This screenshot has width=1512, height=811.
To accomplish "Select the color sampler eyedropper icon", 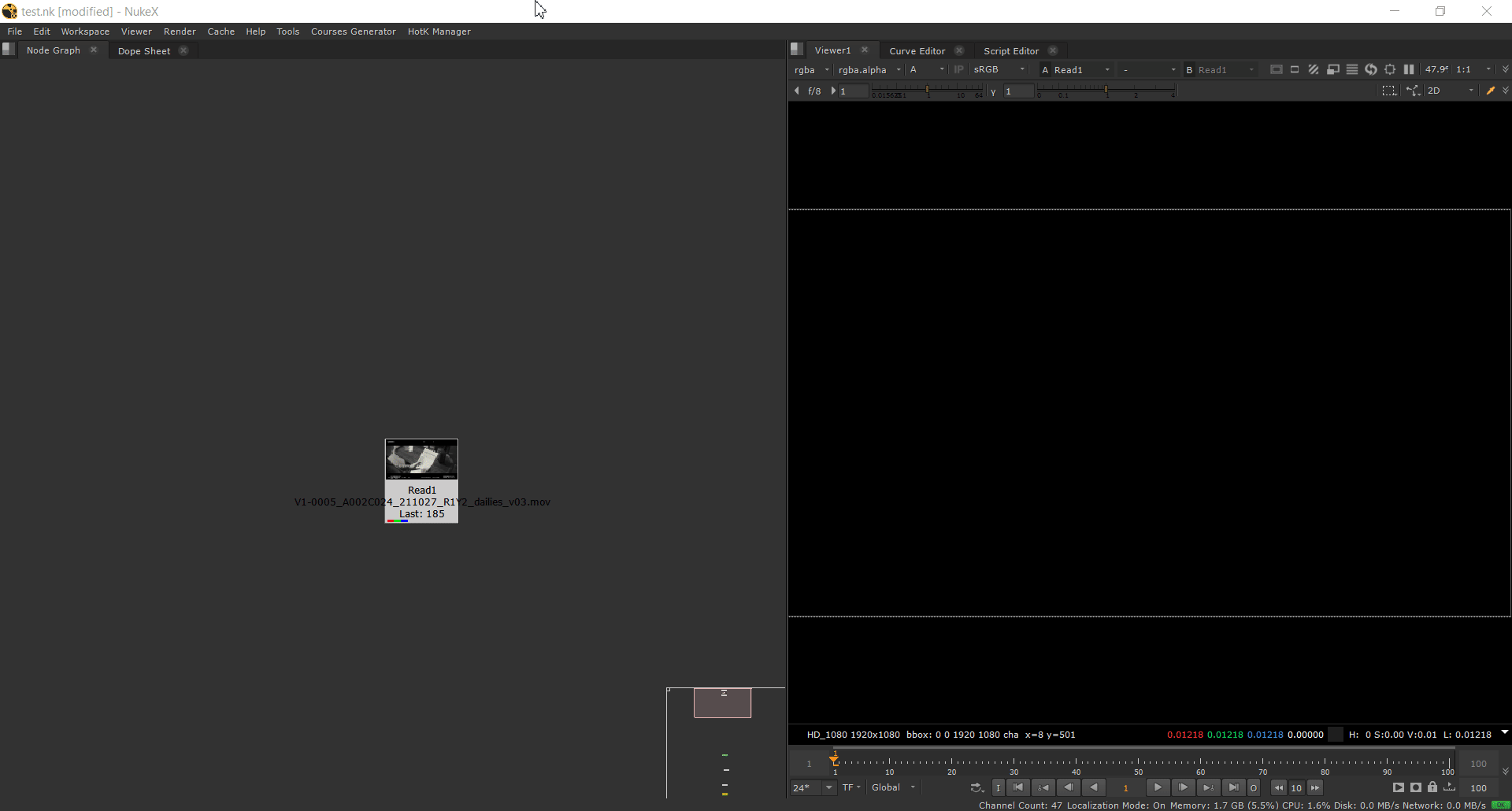I will [x=1491, y=91].
